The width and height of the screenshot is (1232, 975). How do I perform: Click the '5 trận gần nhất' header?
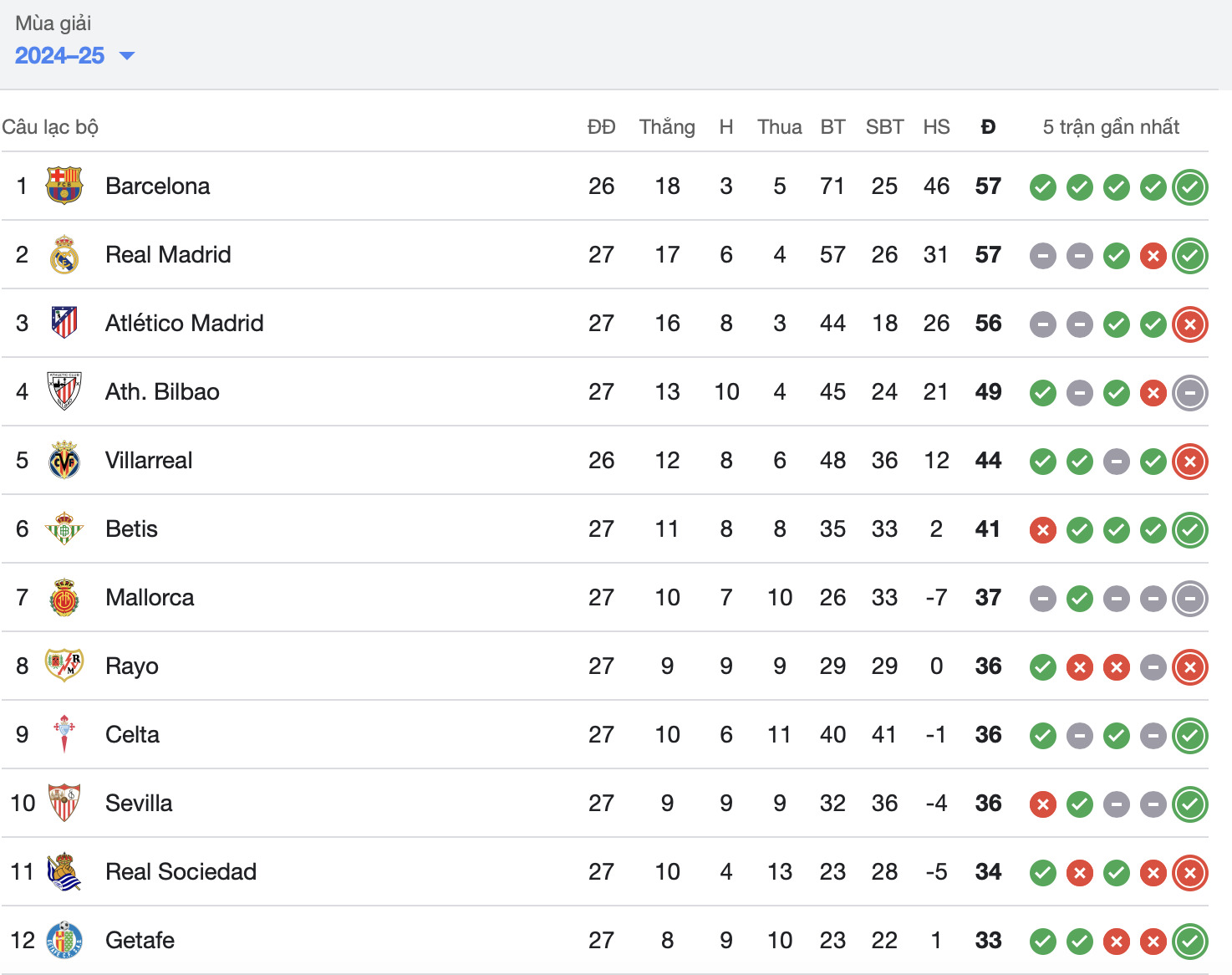1111,127
